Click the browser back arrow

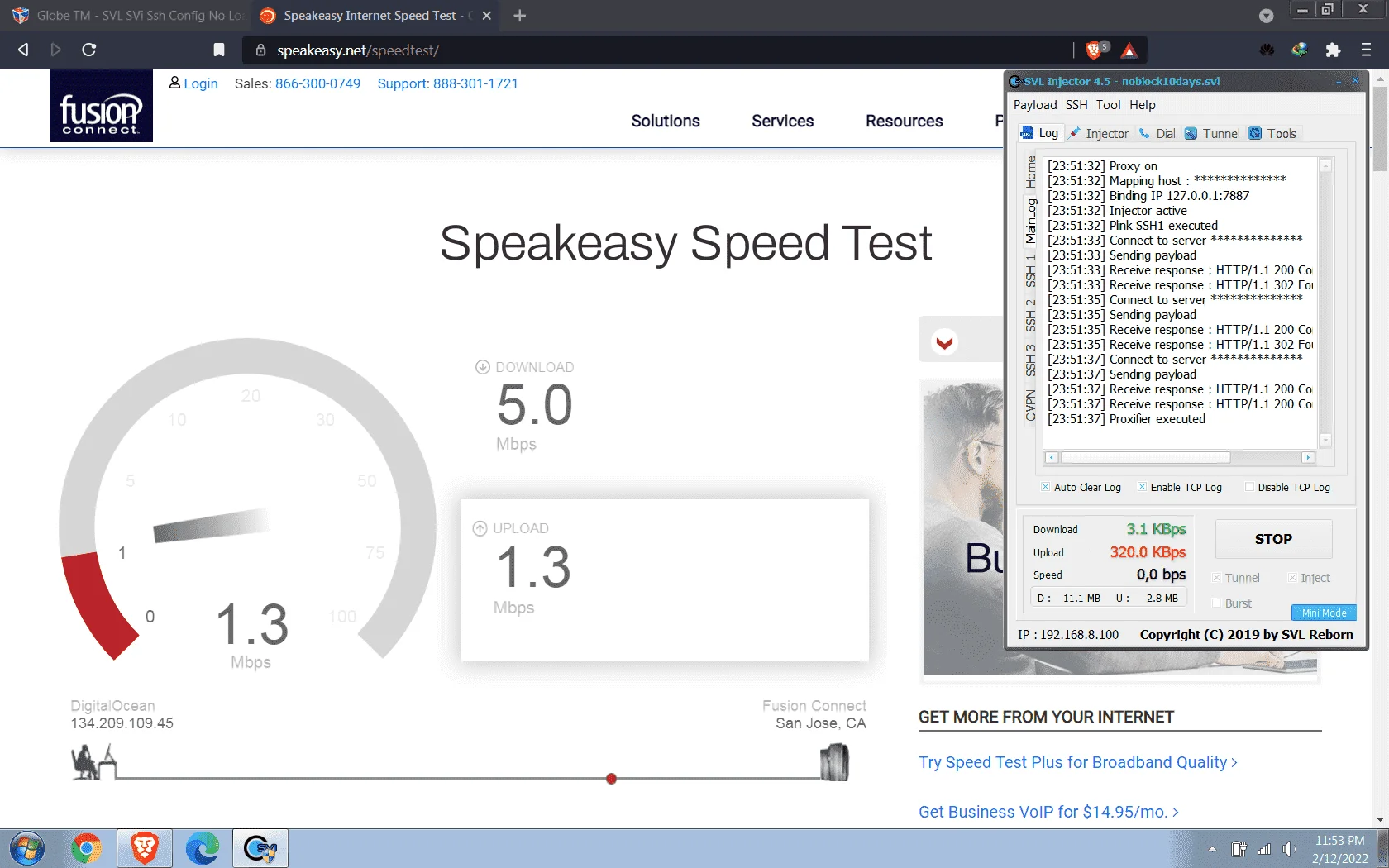pos(23,50)
